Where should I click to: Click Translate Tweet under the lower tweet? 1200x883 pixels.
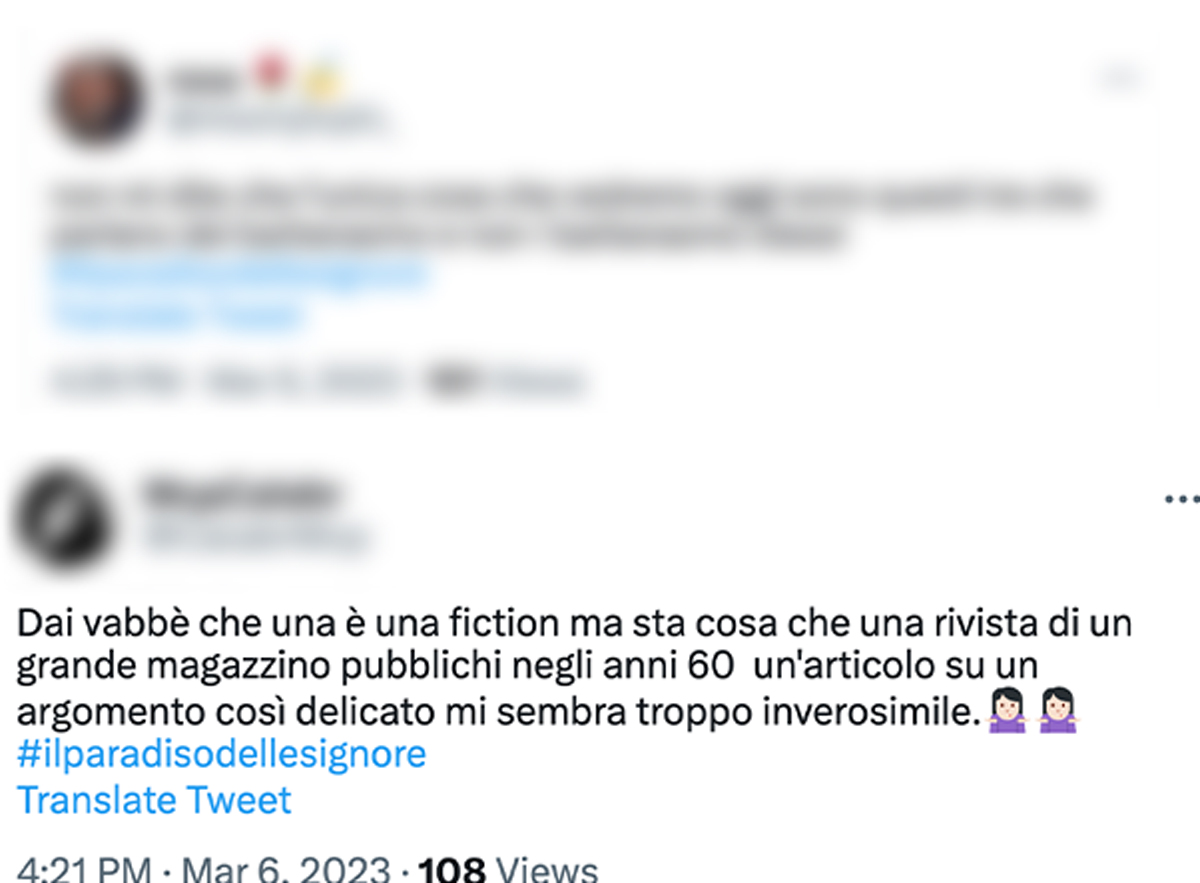[x=154, y=801]
